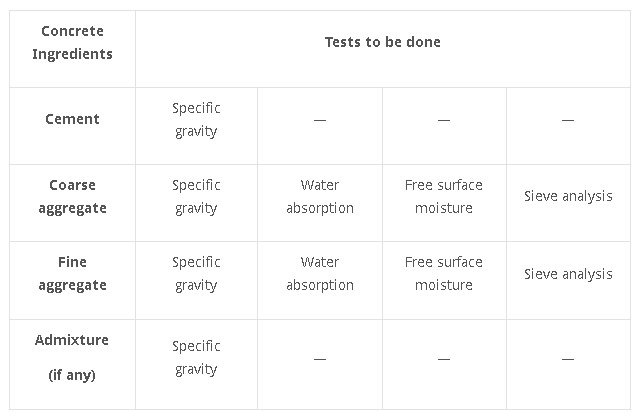This screenshot has height=420, width=640.
Task: Select 'Specific gravity' in the Admixture row
Action: [x=196, y=358]
